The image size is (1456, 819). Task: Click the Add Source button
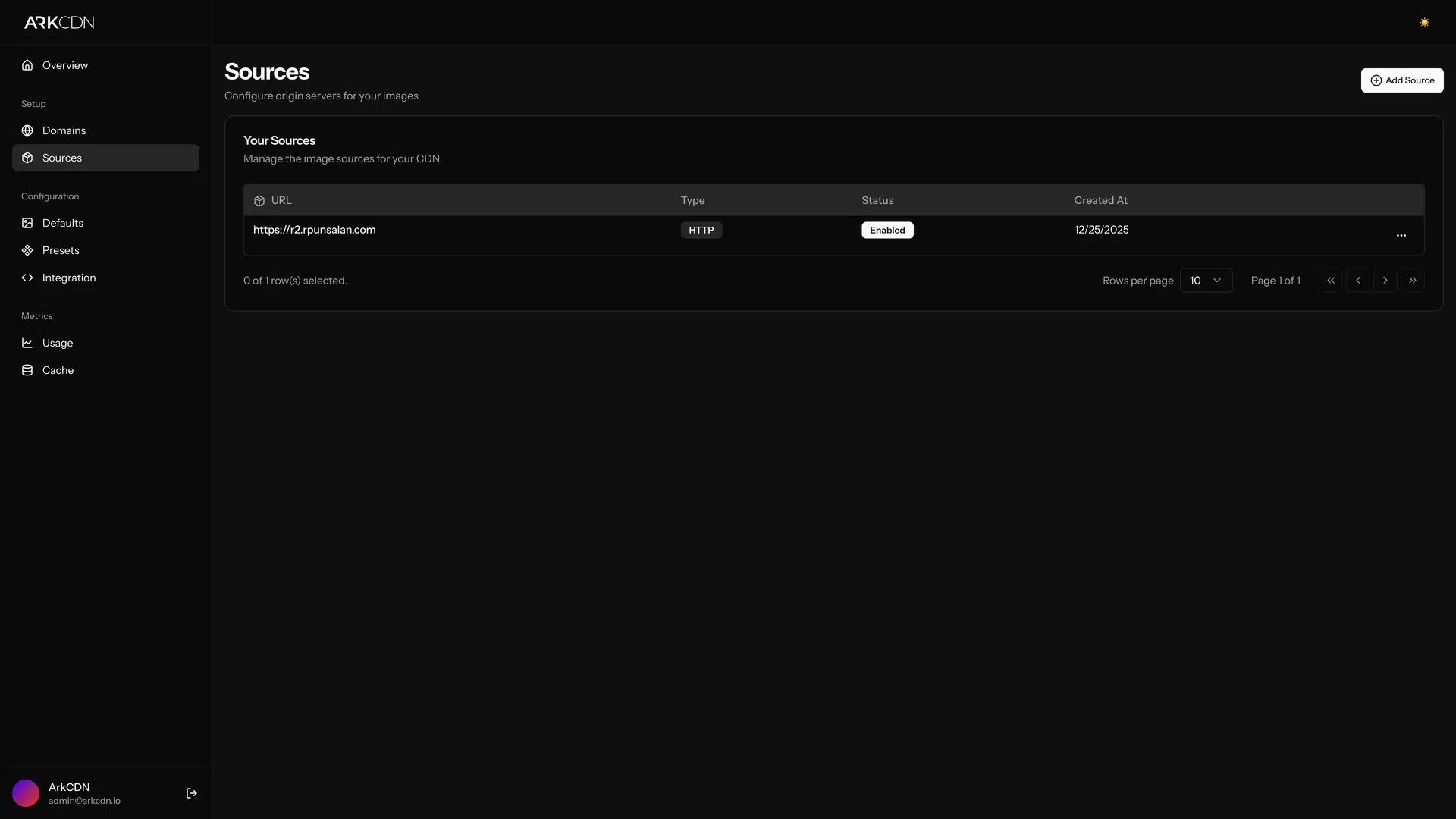(1401, 80)
